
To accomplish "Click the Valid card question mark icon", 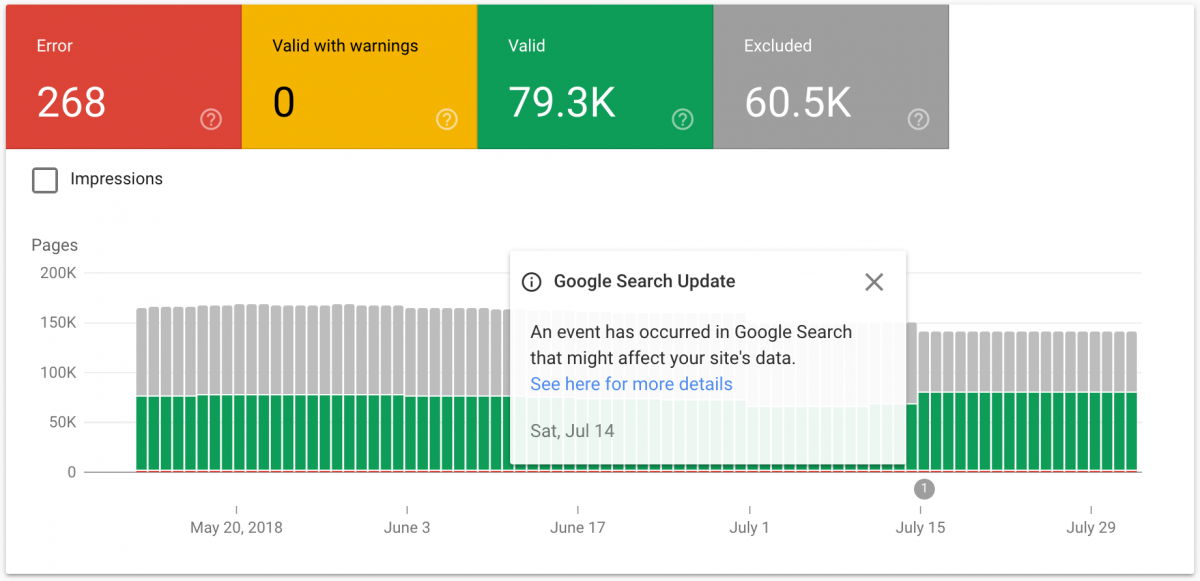I will (x=682, y=119).
